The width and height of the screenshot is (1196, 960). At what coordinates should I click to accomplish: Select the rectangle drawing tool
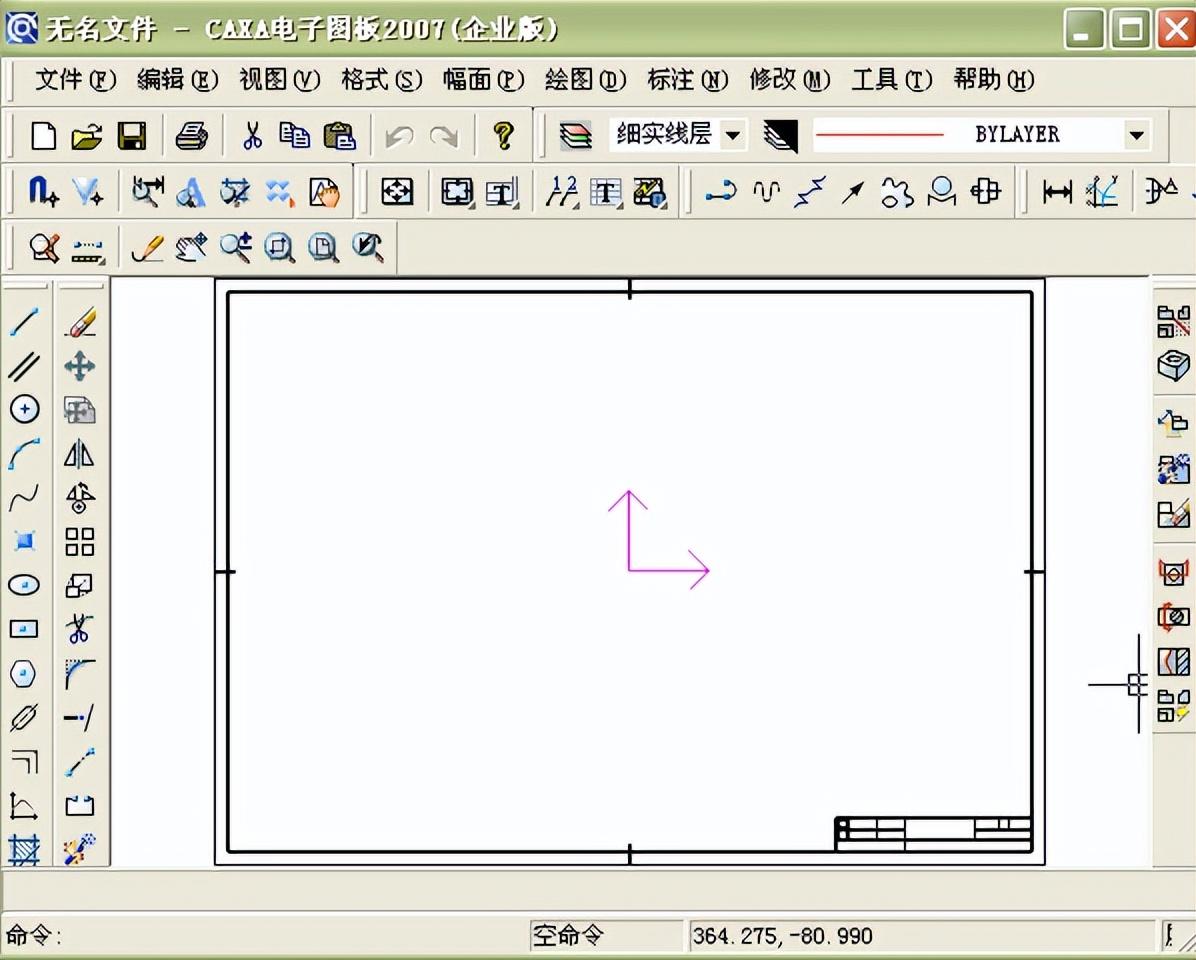24,629
